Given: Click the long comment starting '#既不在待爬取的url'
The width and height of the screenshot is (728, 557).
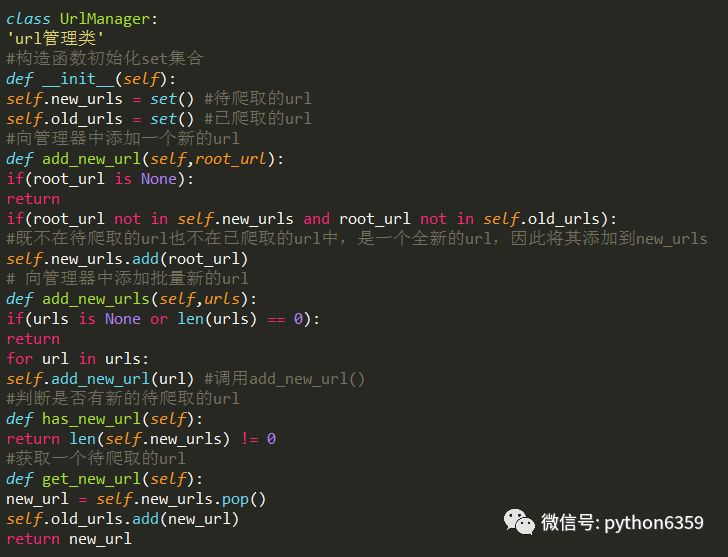Looking at the screenshot, I should (357, 239).
